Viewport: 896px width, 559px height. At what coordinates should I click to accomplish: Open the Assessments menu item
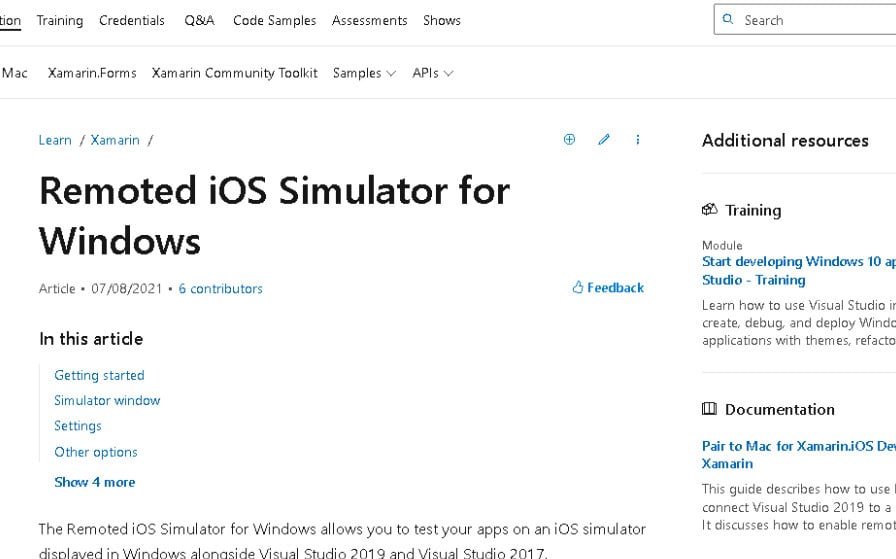pyautogui.click(x=370, y=21)
